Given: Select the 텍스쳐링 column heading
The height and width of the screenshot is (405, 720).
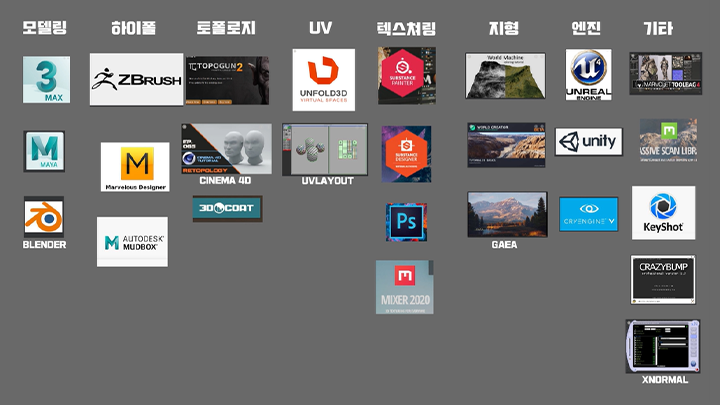Looking at the screenshot, I should [406, 28].
